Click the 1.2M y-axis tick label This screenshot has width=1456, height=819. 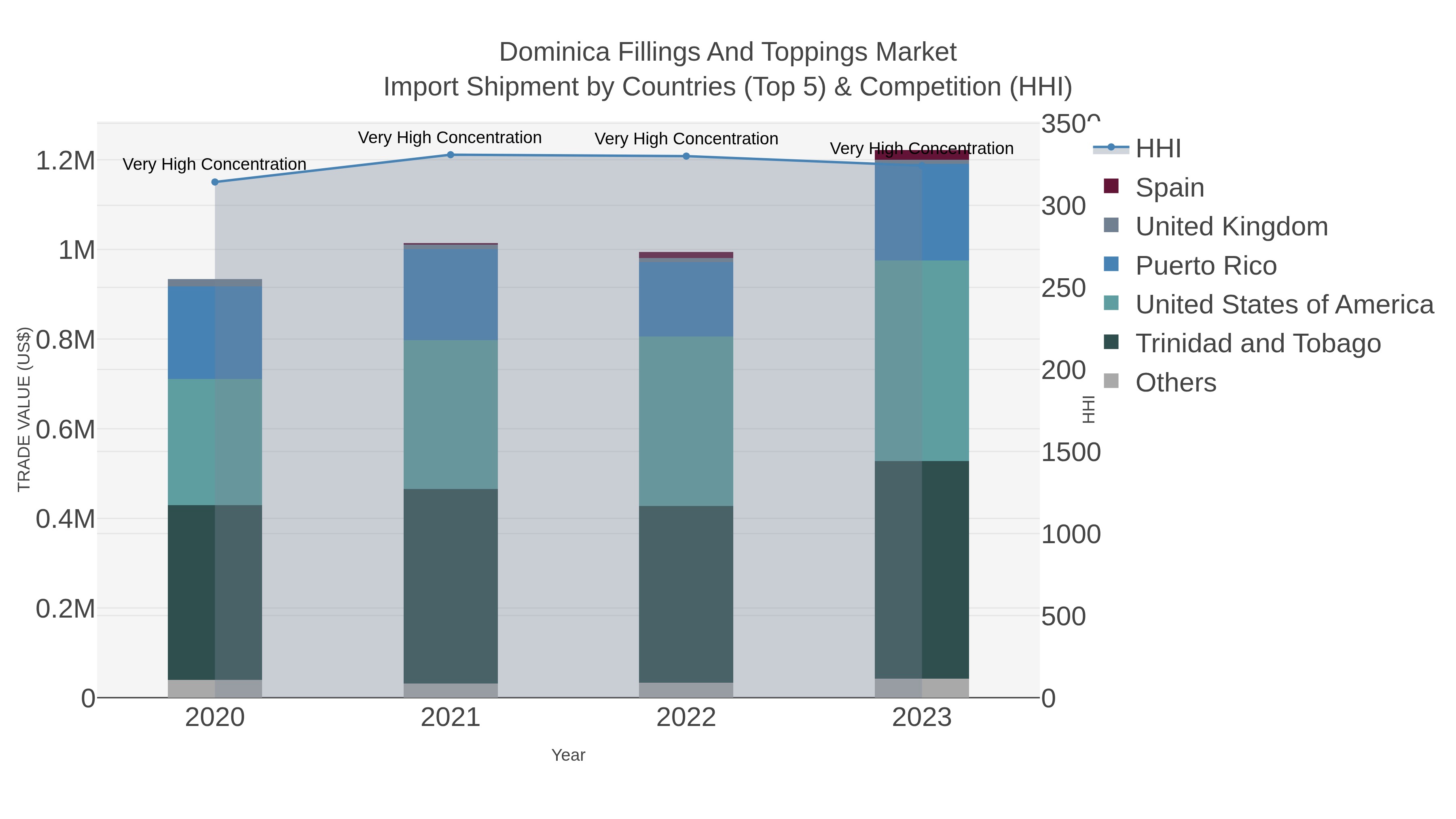pos(66,161)
